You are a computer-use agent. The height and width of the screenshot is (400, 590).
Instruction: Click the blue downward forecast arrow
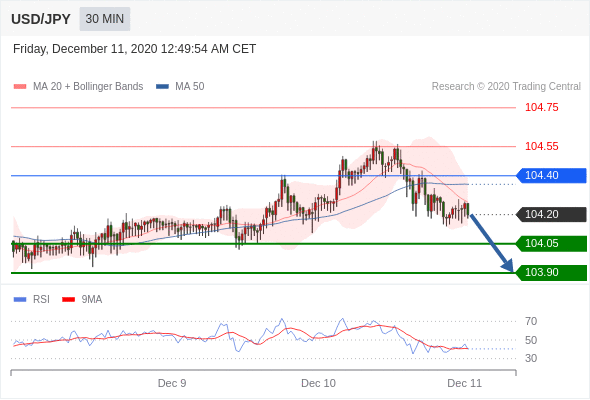point(492,243)
